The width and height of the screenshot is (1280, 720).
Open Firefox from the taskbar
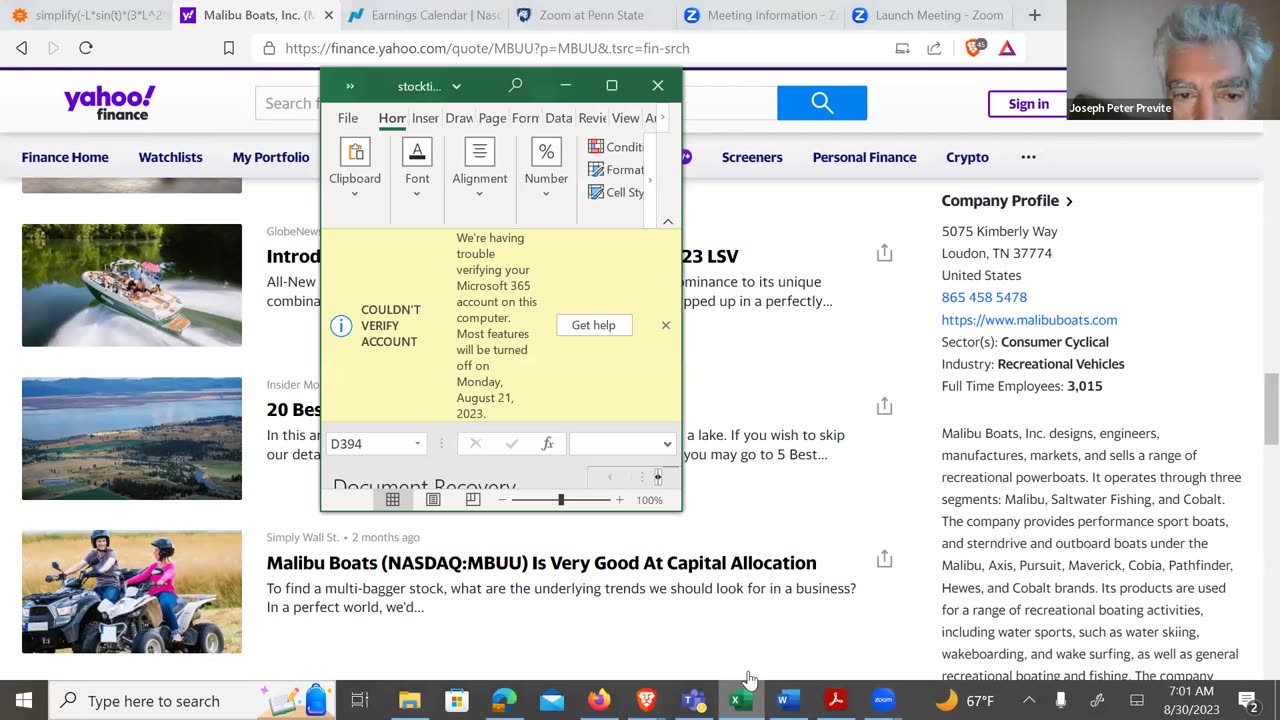[598, 700]
